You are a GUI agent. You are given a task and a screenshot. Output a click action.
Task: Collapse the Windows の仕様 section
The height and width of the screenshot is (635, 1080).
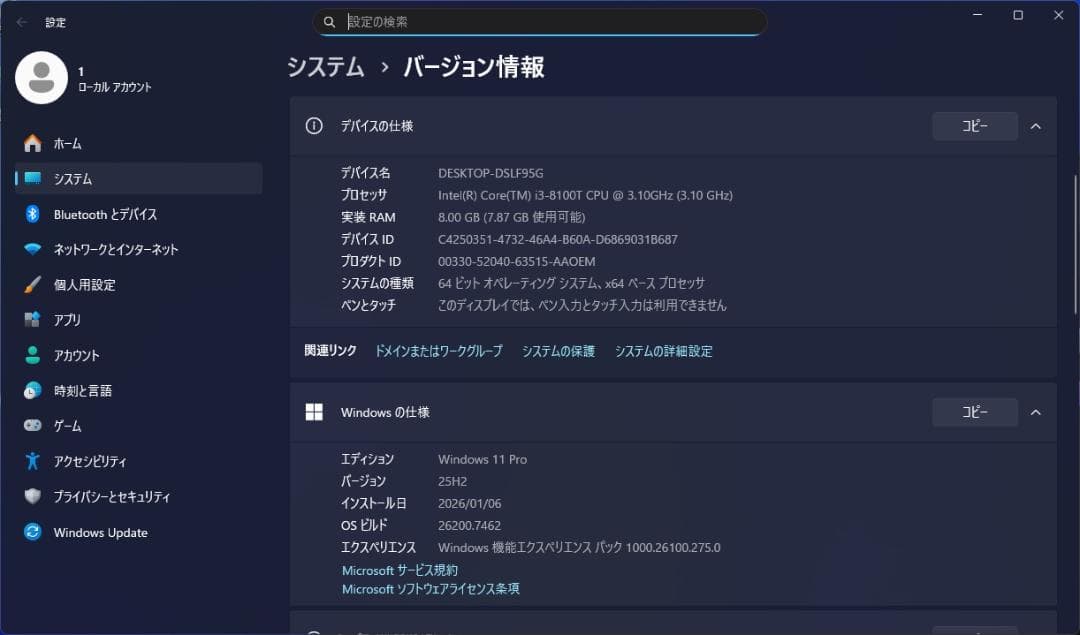(1034, 412)
